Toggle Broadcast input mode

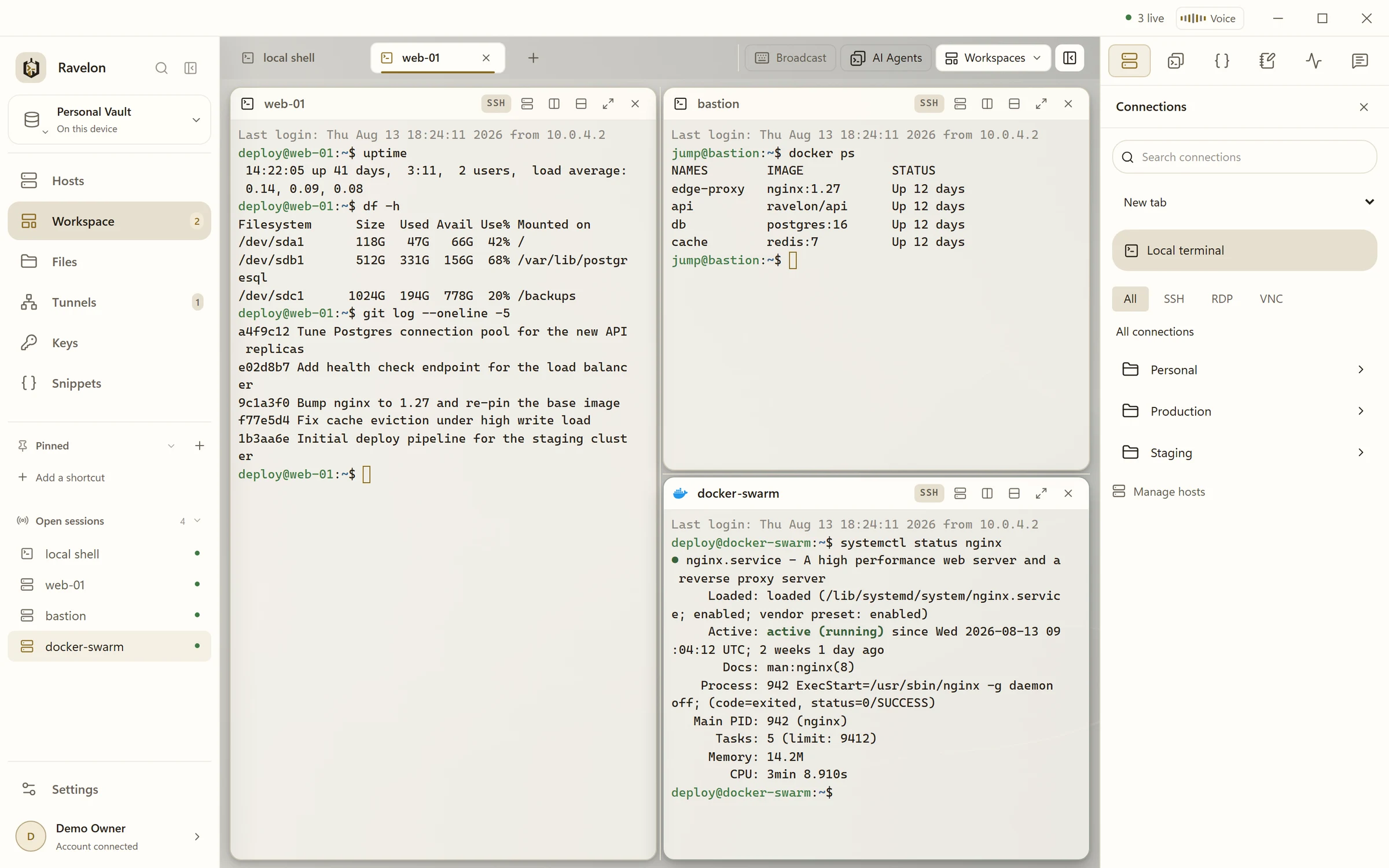tap(790, 58)
